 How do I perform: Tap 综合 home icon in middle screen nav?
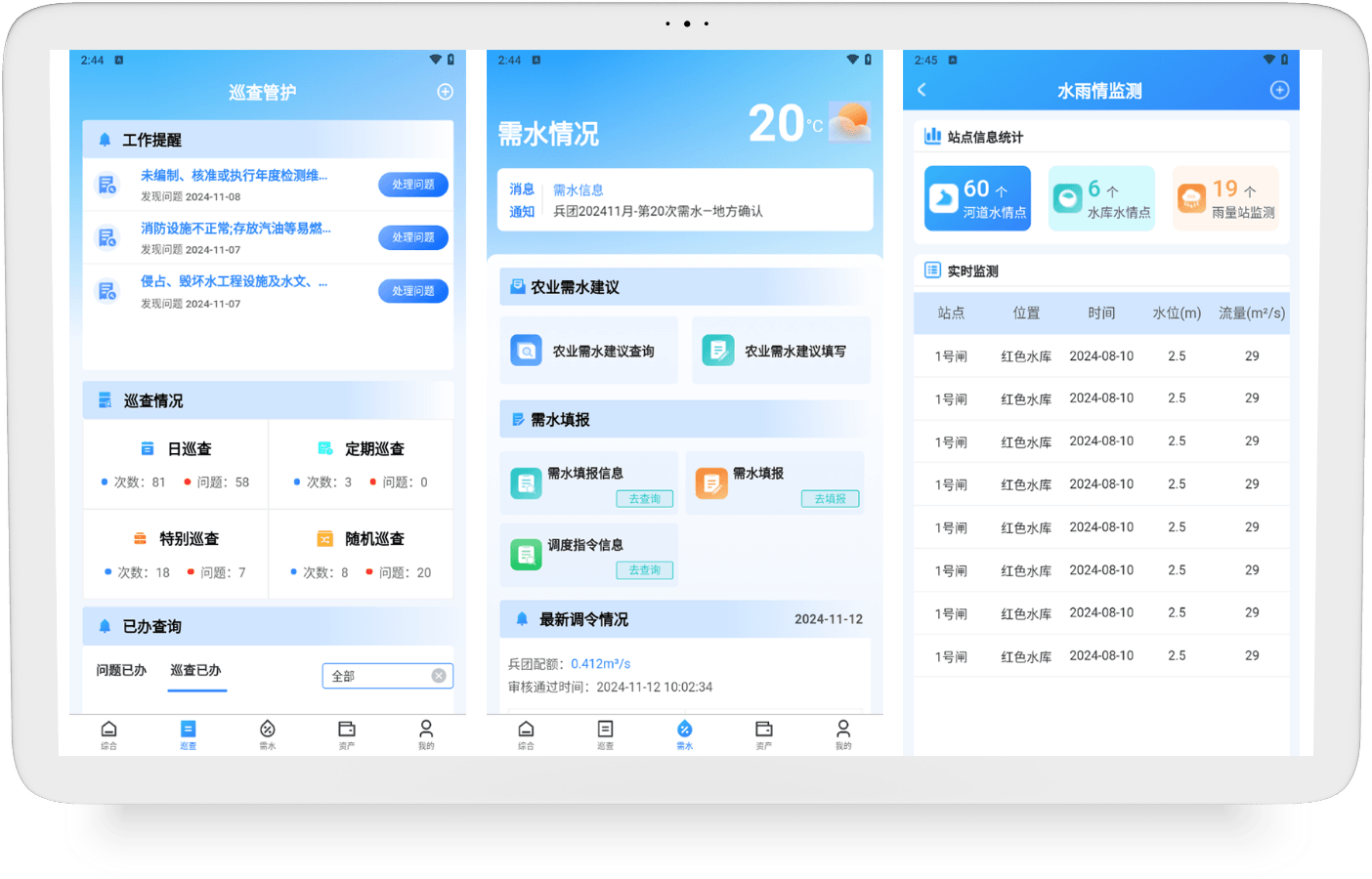[526, 730]
